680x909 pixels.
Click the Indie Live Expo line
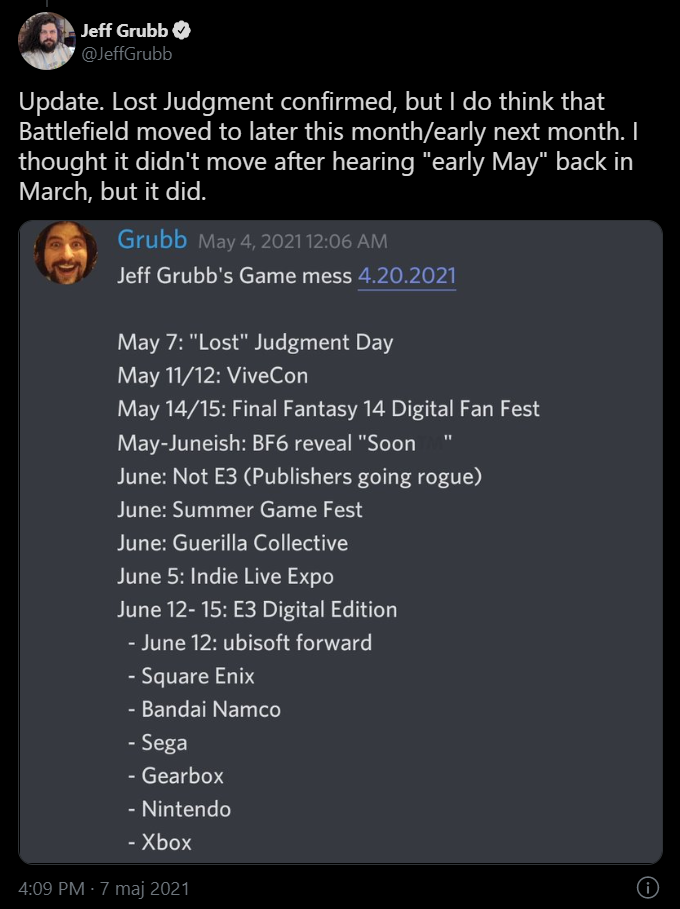(225, 576)
